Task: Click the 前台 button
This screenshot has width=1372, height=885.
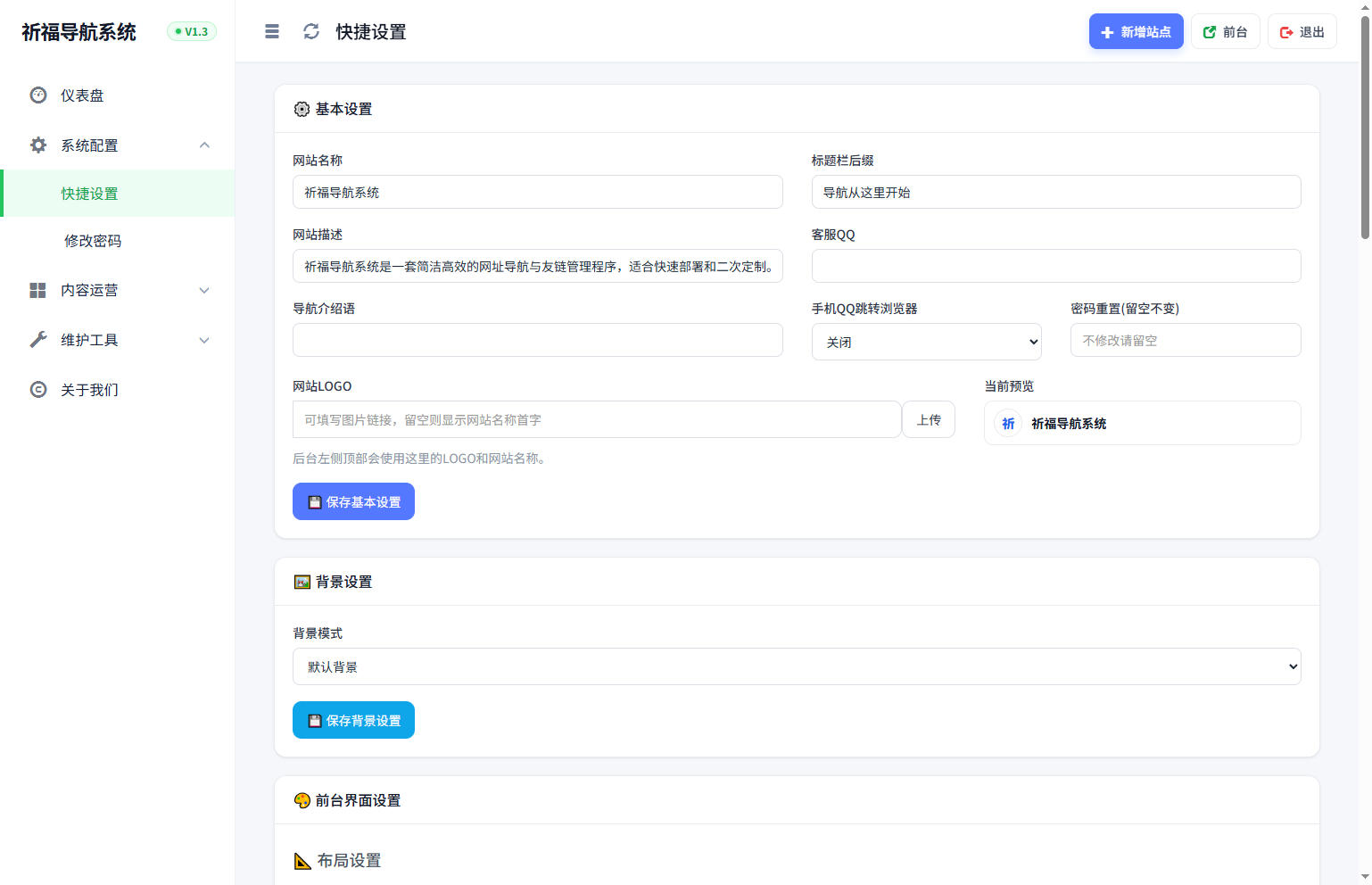Action: click(x=1225, y=31)
